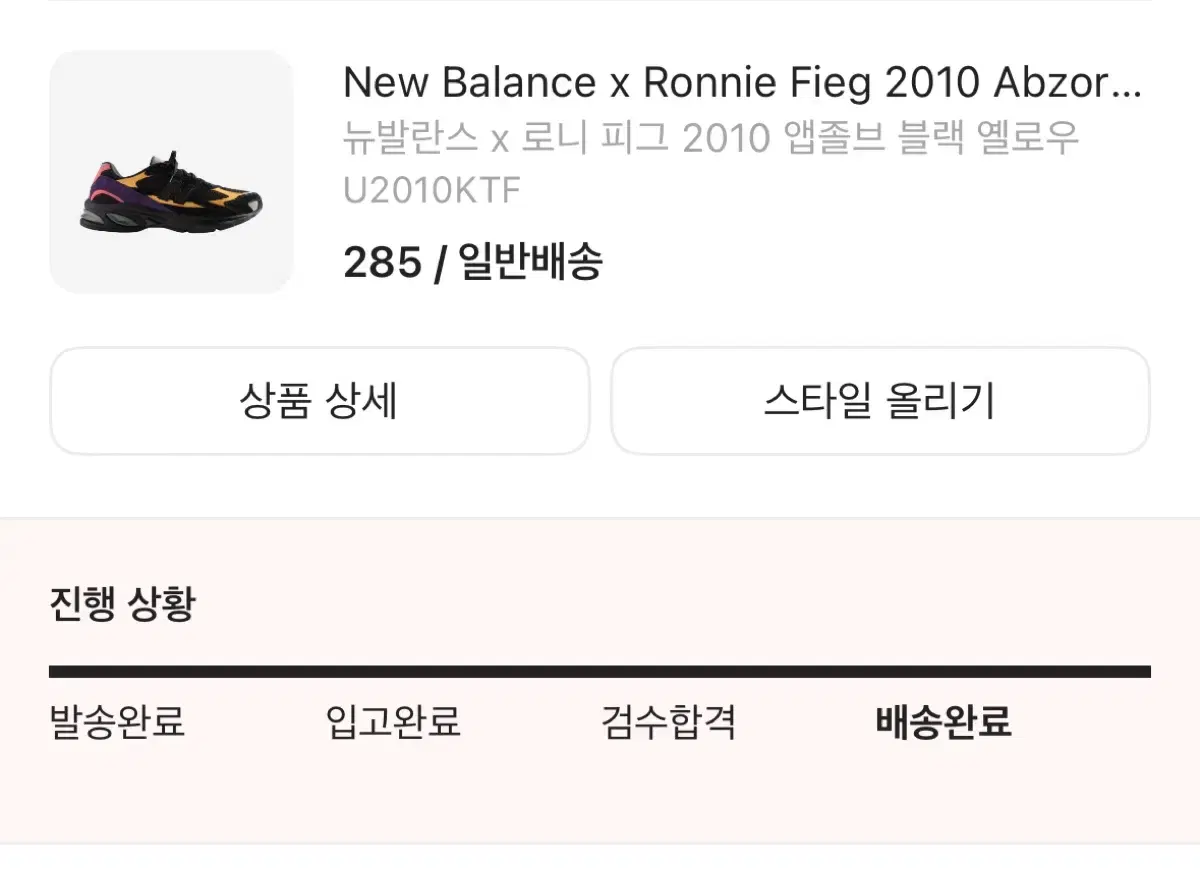Open the sneaker product thumbnail
The height and width of the screenshot is (869, 1200).
(171, 171)
